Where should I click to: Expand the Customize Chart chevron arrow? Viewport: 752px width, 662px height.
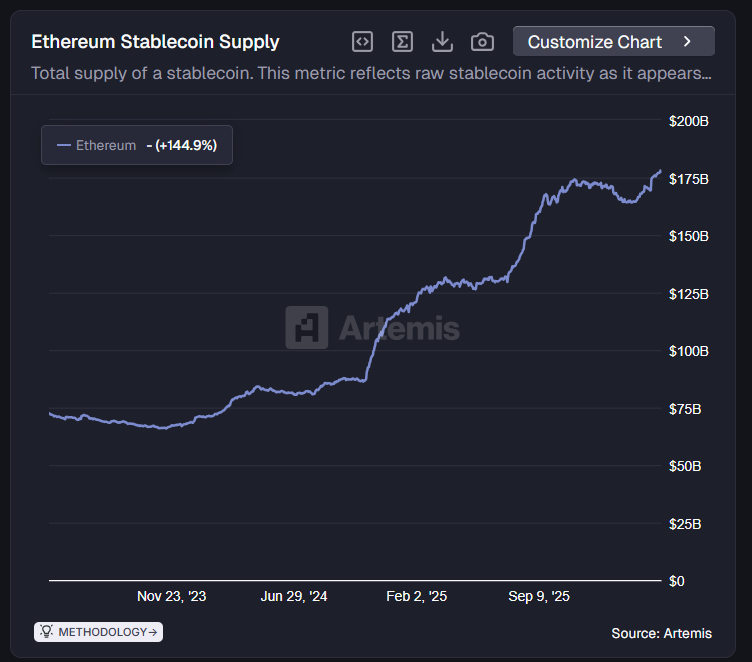(x=687, y=42)
